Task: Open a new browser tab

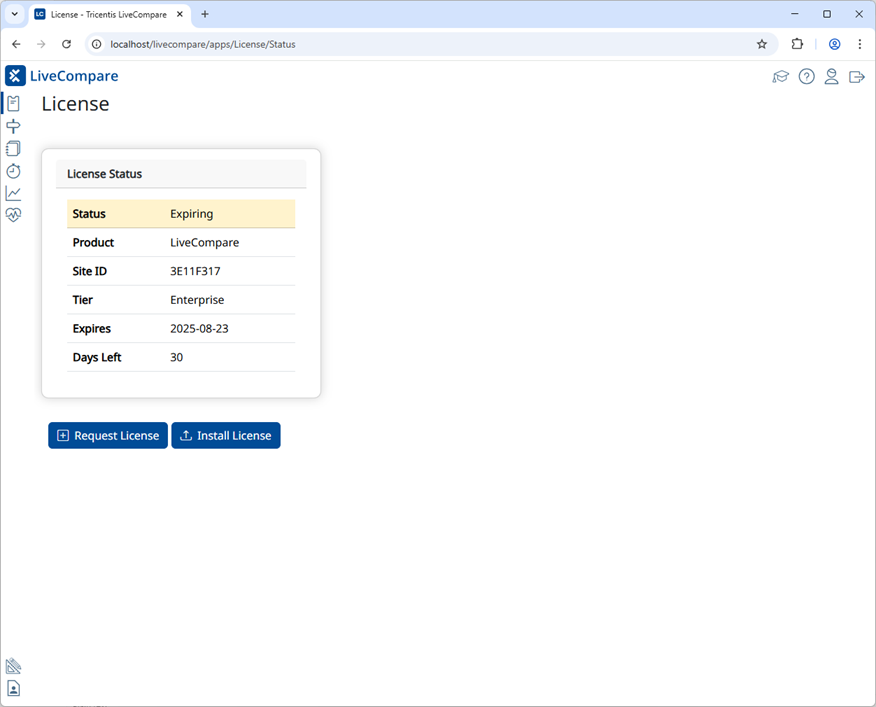Action: coord(205,15)
